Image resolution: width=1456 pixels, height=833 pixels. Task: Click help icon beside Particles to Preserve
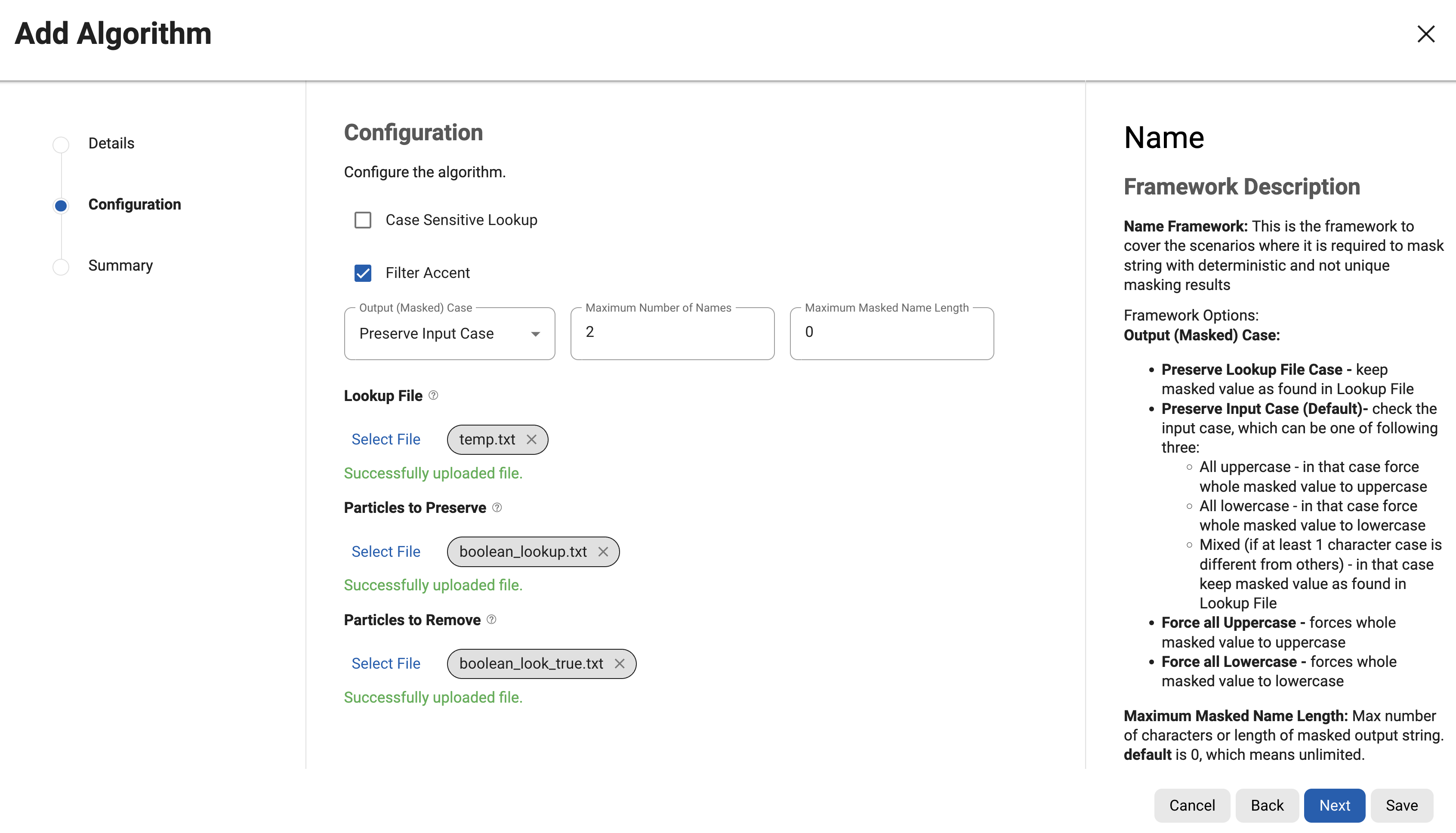point(497,507)
